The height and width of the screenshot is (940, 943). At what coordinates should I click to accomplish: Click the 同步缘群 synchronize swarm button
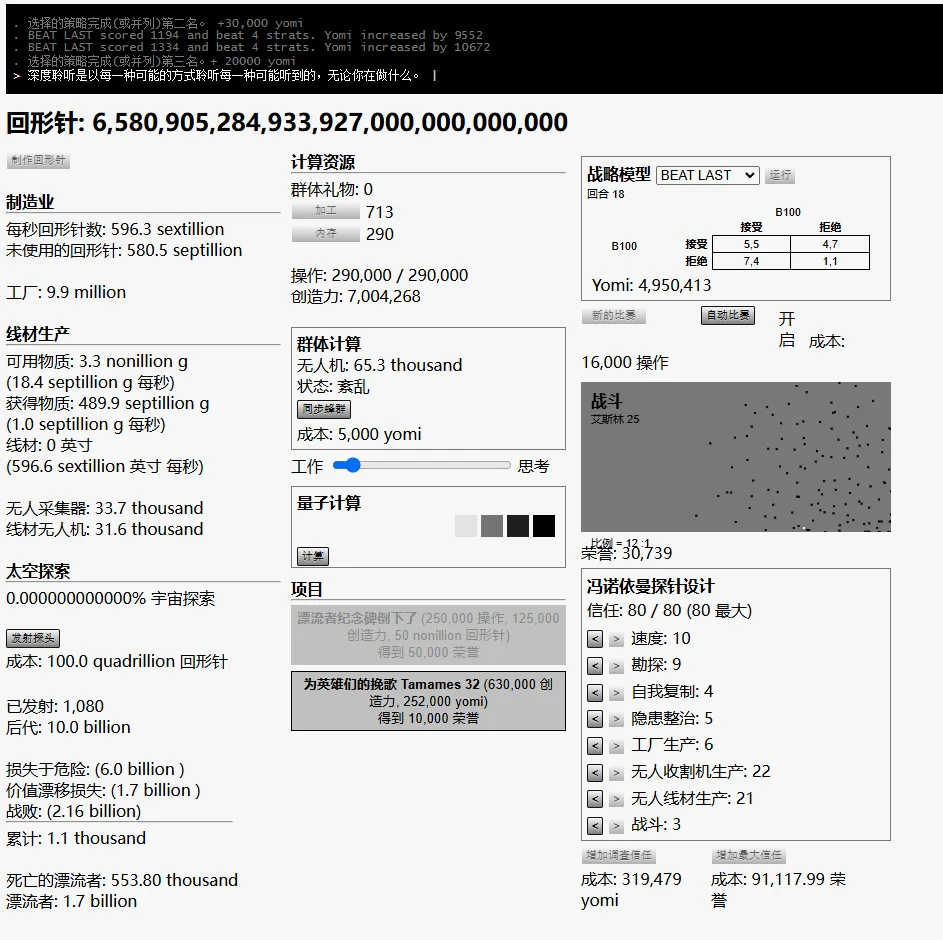(x=324, y=409)
